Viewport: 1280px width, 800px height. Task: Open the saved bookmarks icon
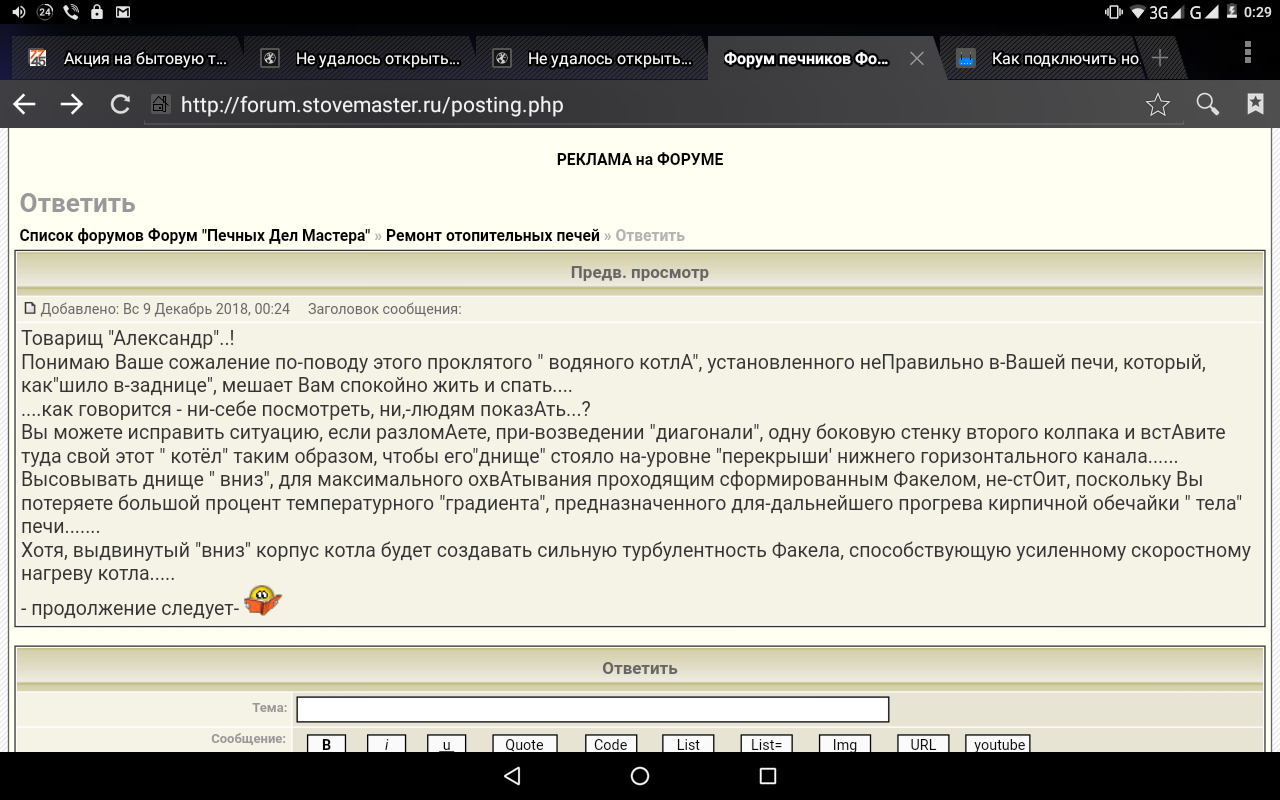1255,104
